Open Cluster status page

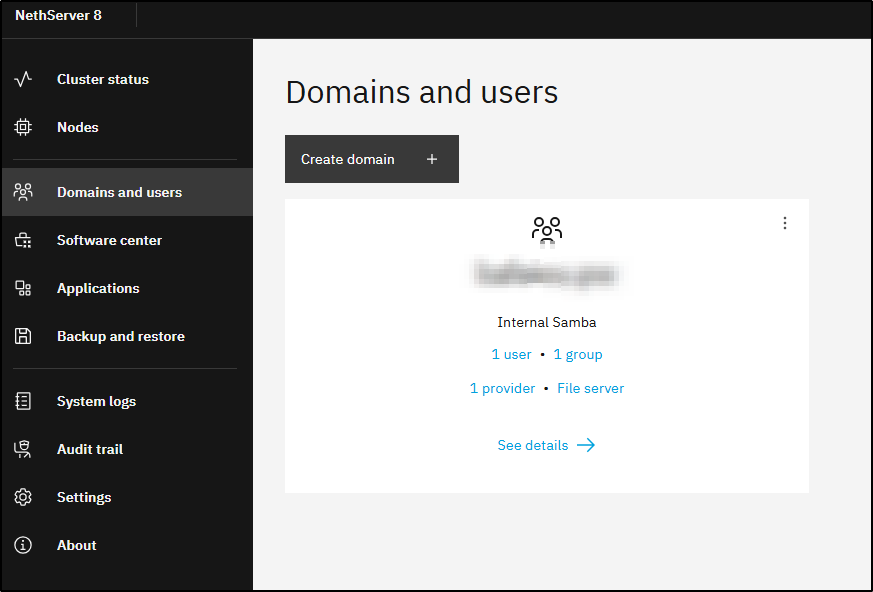(x=127, y=79)
